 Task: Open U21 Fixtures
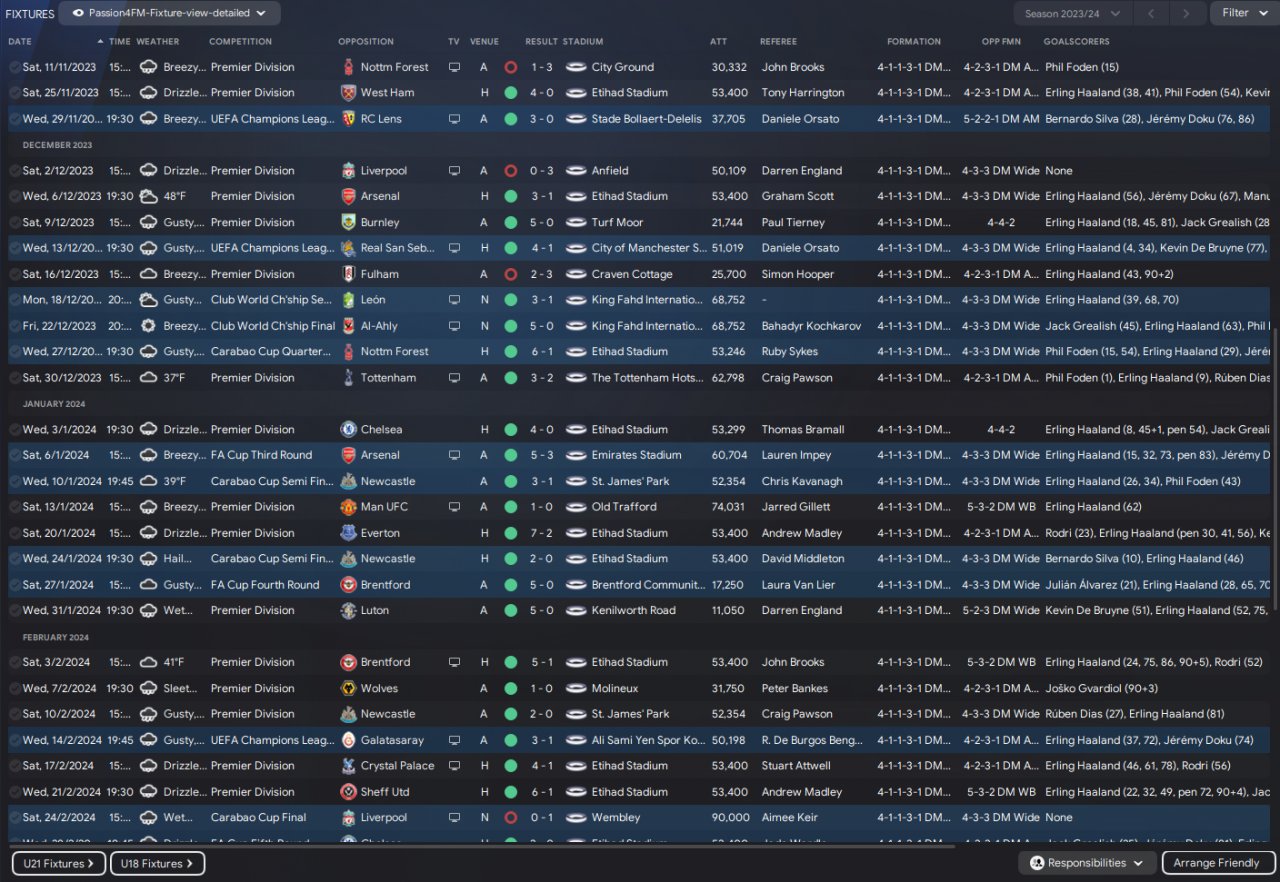tap(58, 863)
